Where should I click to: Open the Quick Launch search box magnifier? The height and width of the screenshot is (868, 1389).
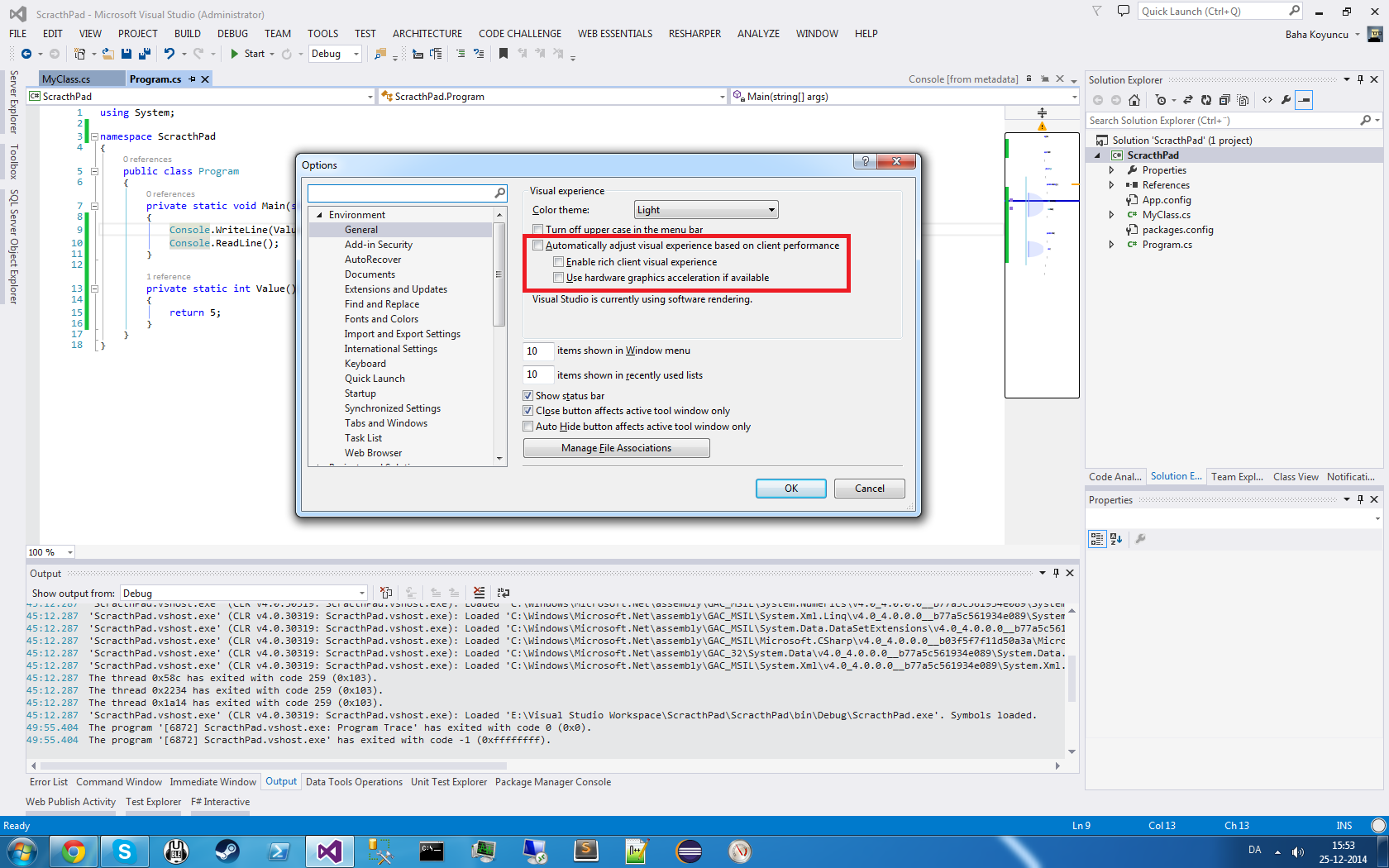tap(1294, 10)
